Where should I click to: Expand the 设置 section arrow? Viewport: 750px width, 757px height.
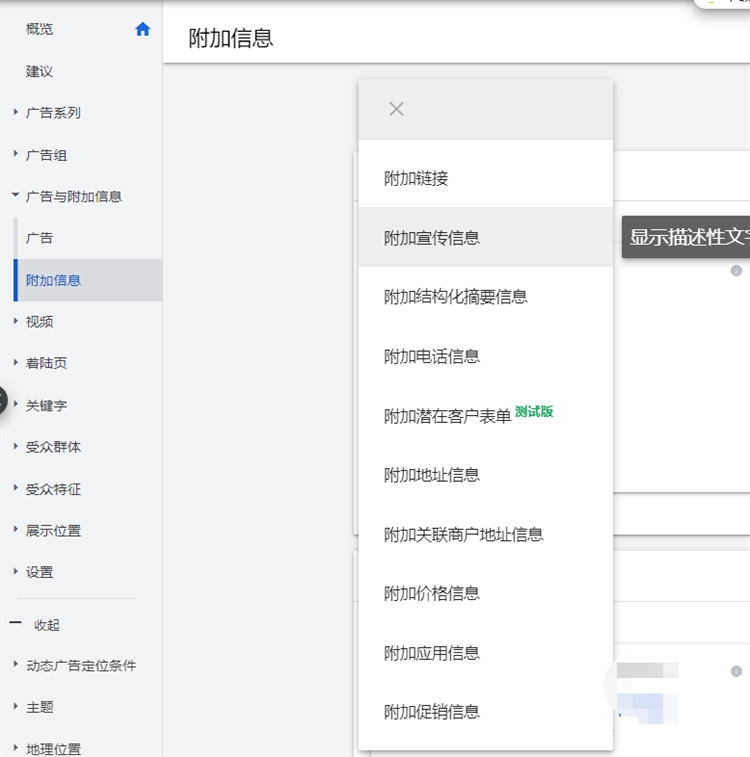point(15,572)
